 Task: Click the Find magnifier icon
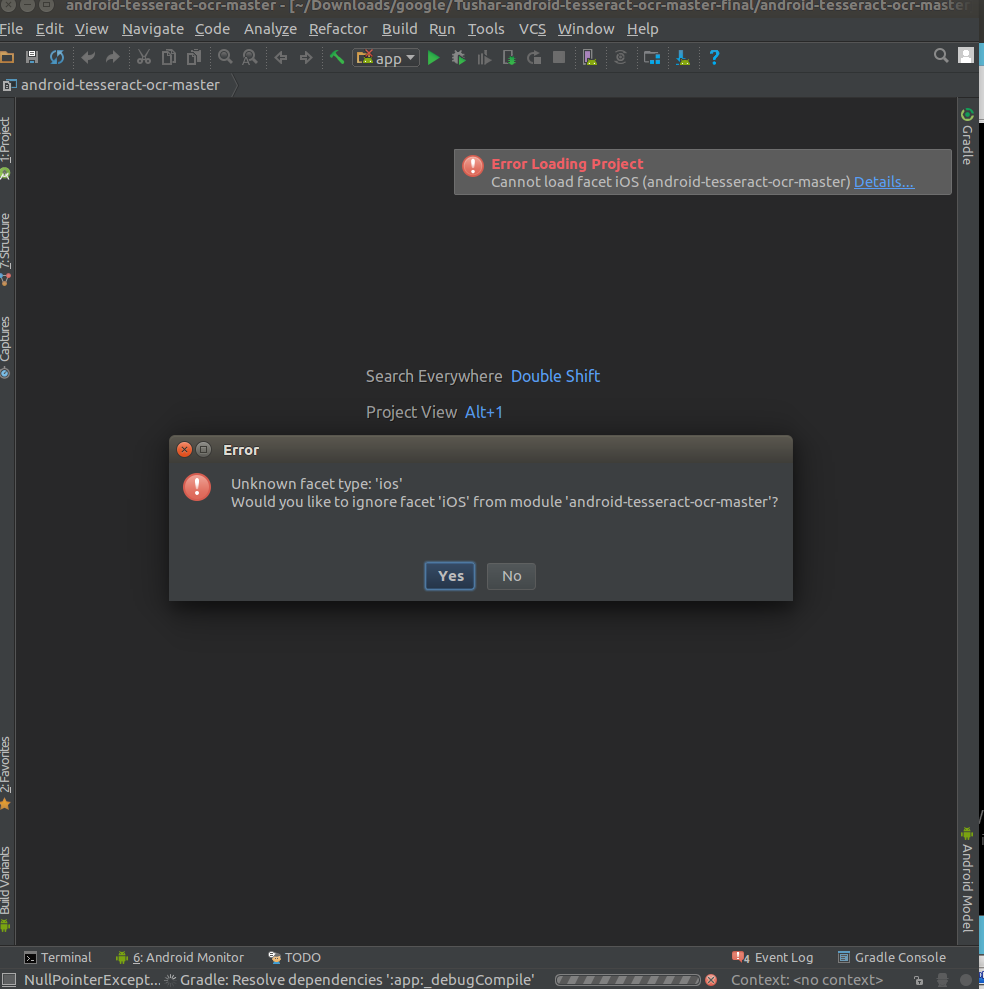[x=225, y=57]
